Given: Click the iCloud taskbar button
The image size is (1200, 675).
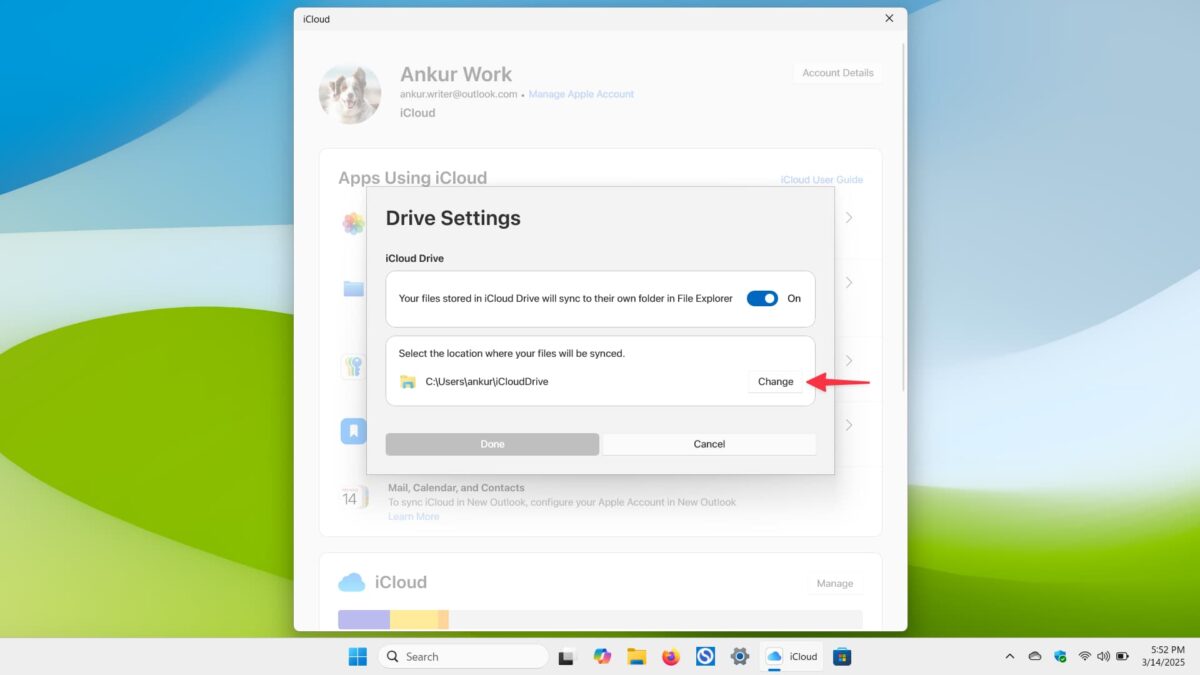Looking at the screenshot, I should pos(792,656).
